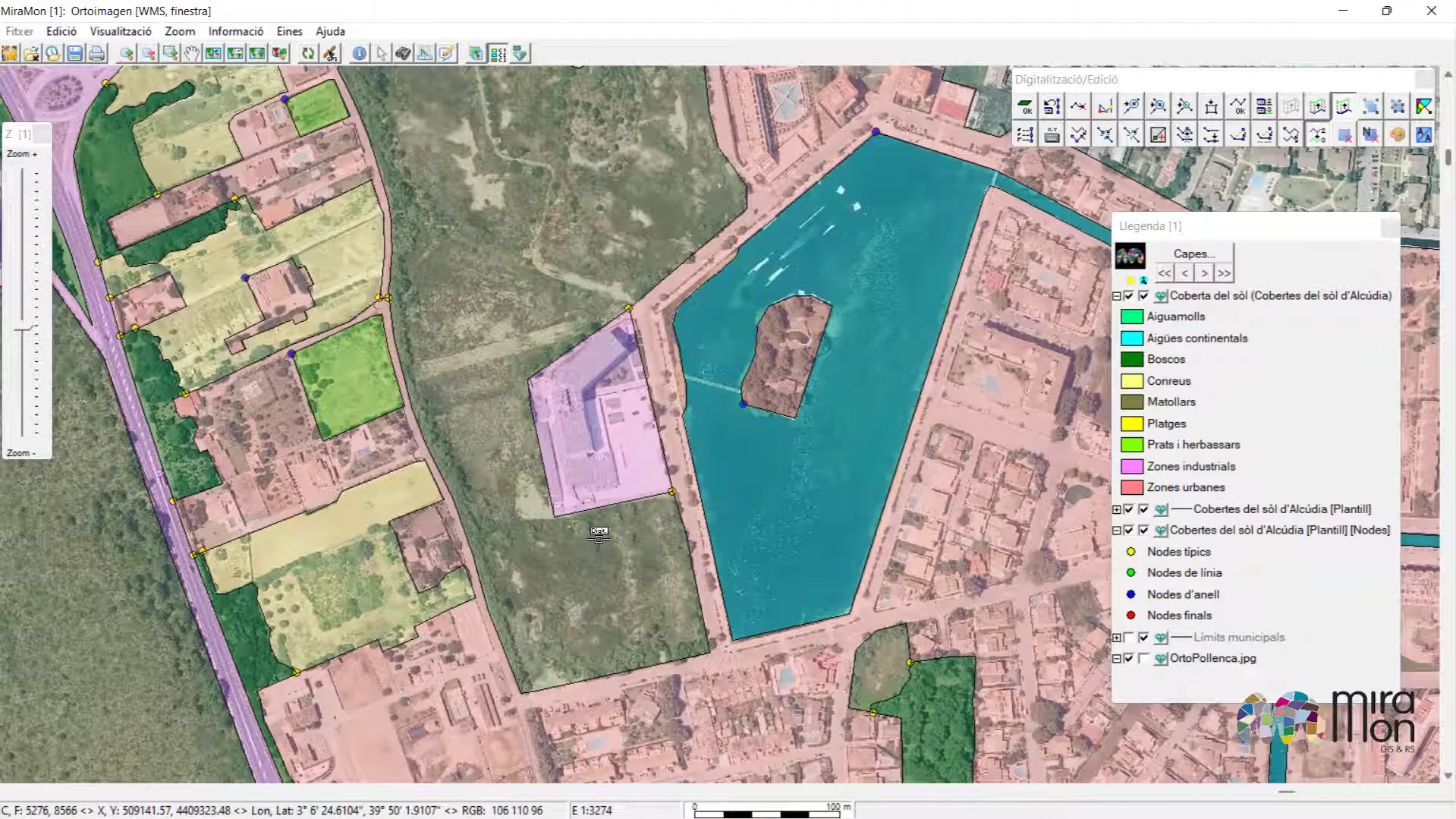This screenshot has height=819, width=1456.
Task: Toggle first checkbox of Límits municipals layer
Action: [1129, 638]
